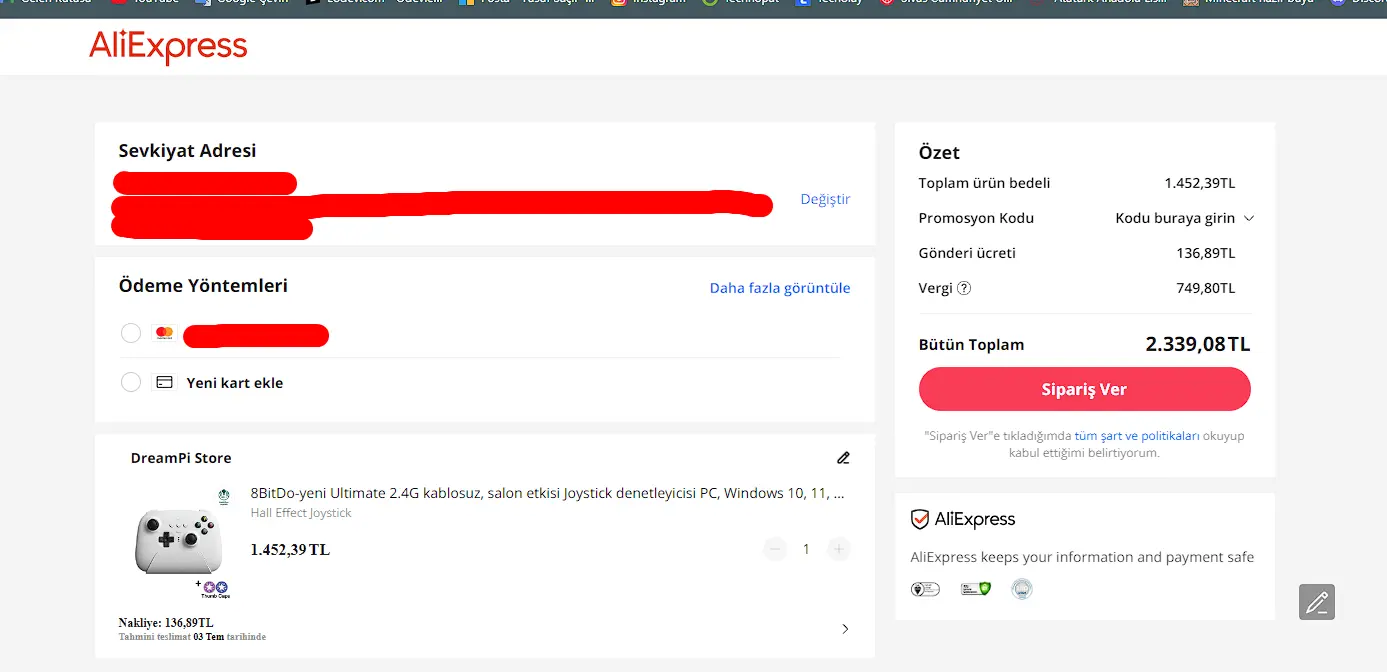Click the Toplam ürün bedeli amount 1.452,39TL
The width and height of the screenshot is (1387, 672).
click(x=1200, y=183)
